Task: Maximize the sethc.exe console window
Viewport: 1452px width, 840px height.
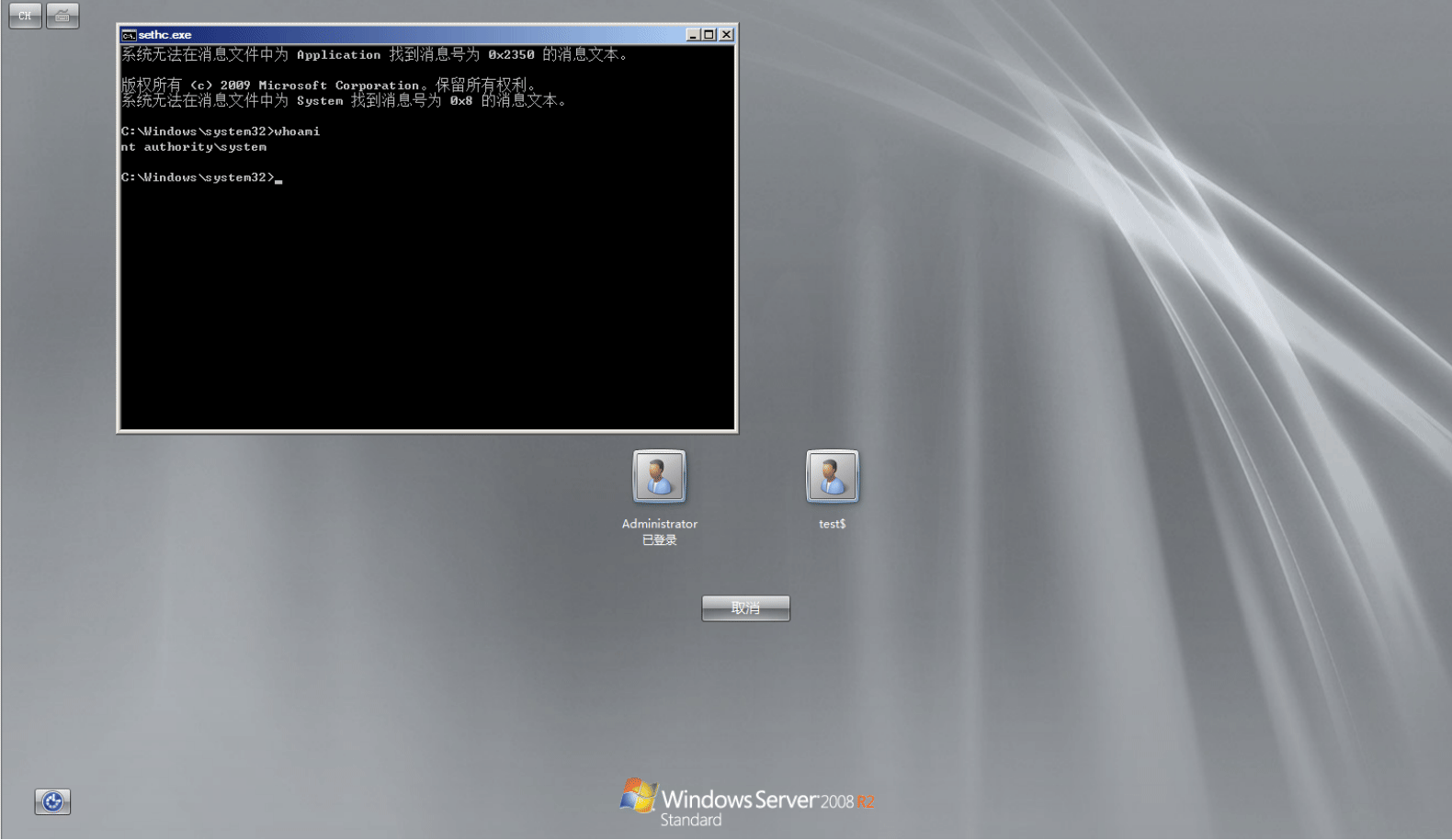Action: (x=709, y=35)
